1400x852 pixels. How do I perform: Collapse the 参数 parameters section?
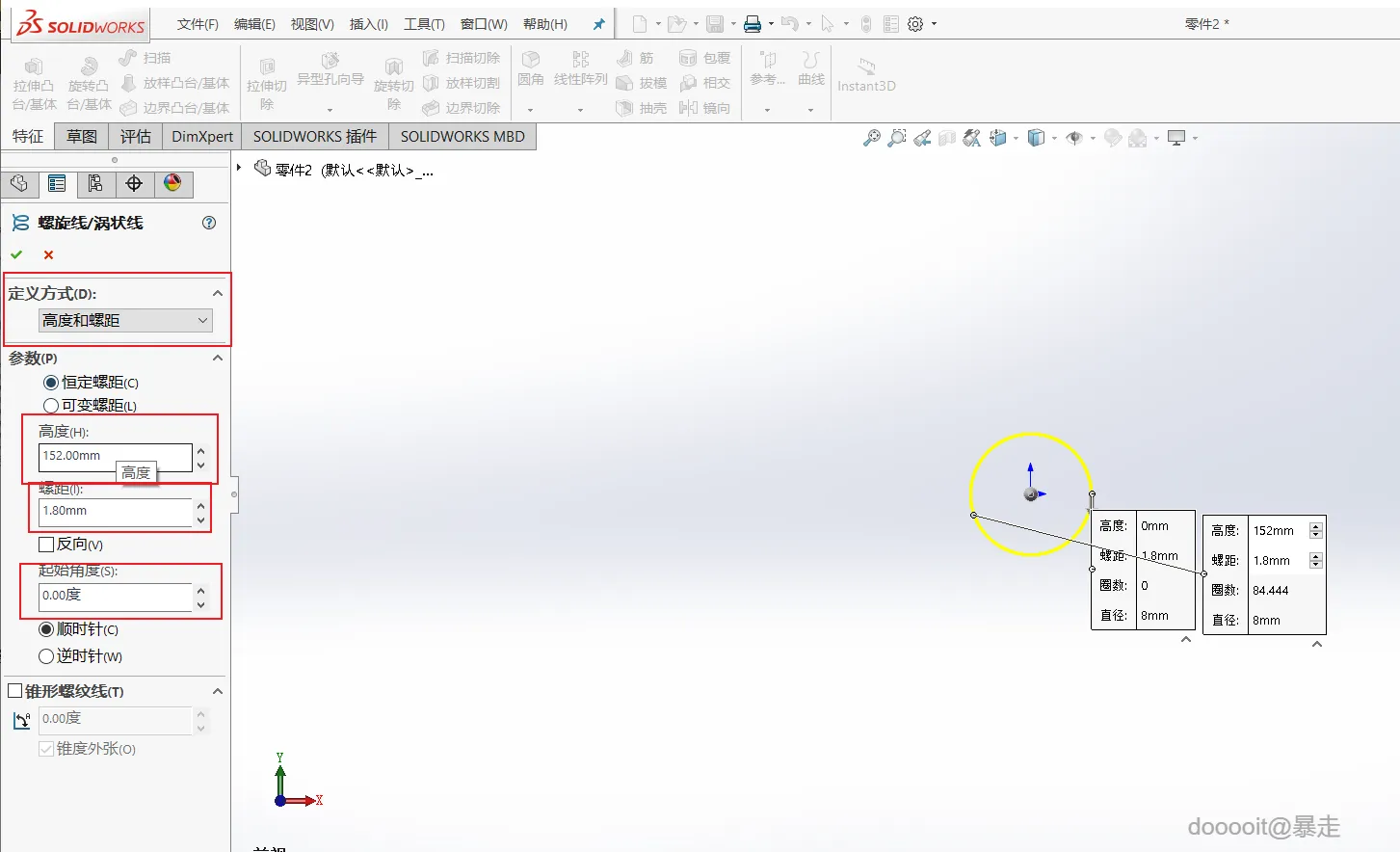point(218,358)
